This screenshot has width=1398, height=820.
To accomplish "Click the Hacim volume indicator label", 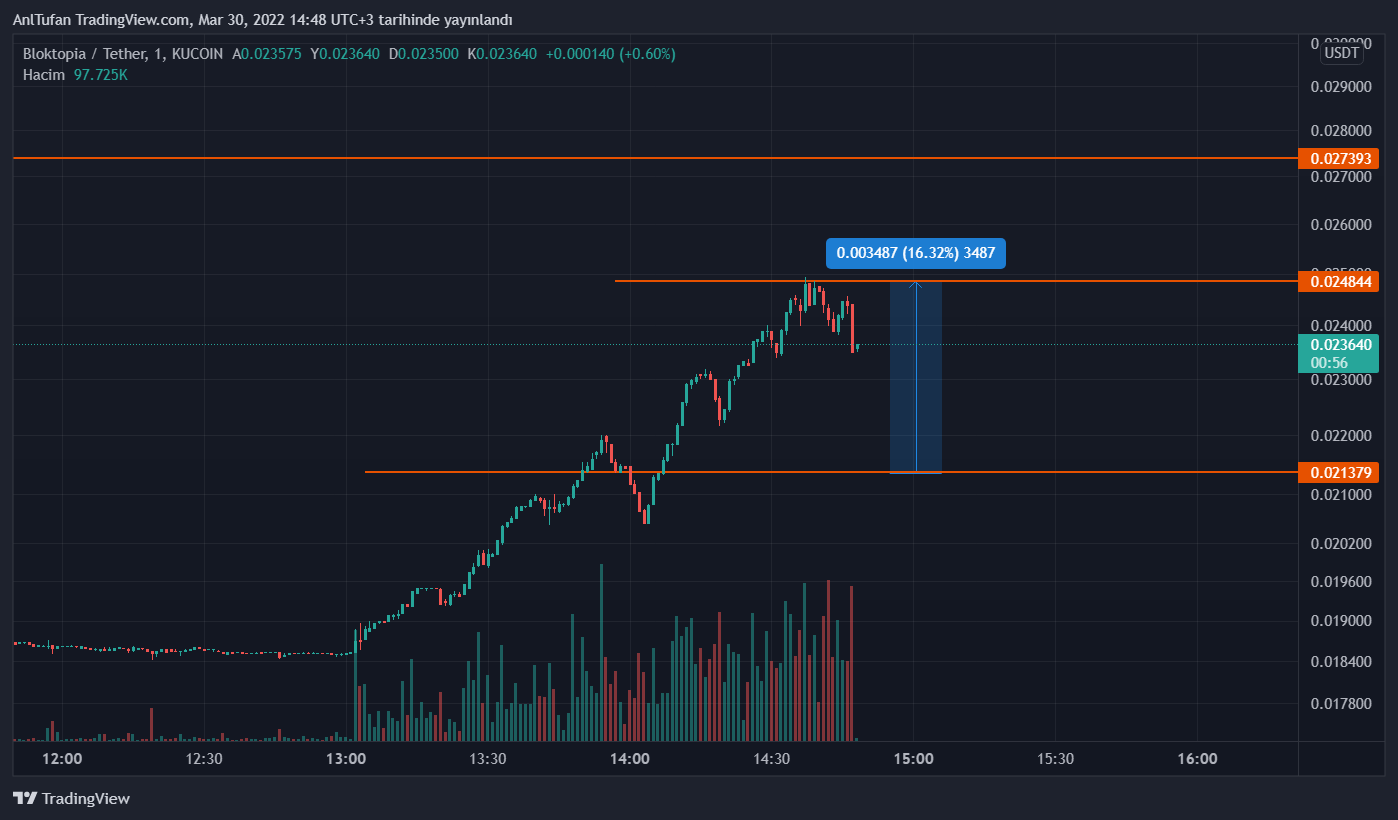I will (x=44, y=75).
